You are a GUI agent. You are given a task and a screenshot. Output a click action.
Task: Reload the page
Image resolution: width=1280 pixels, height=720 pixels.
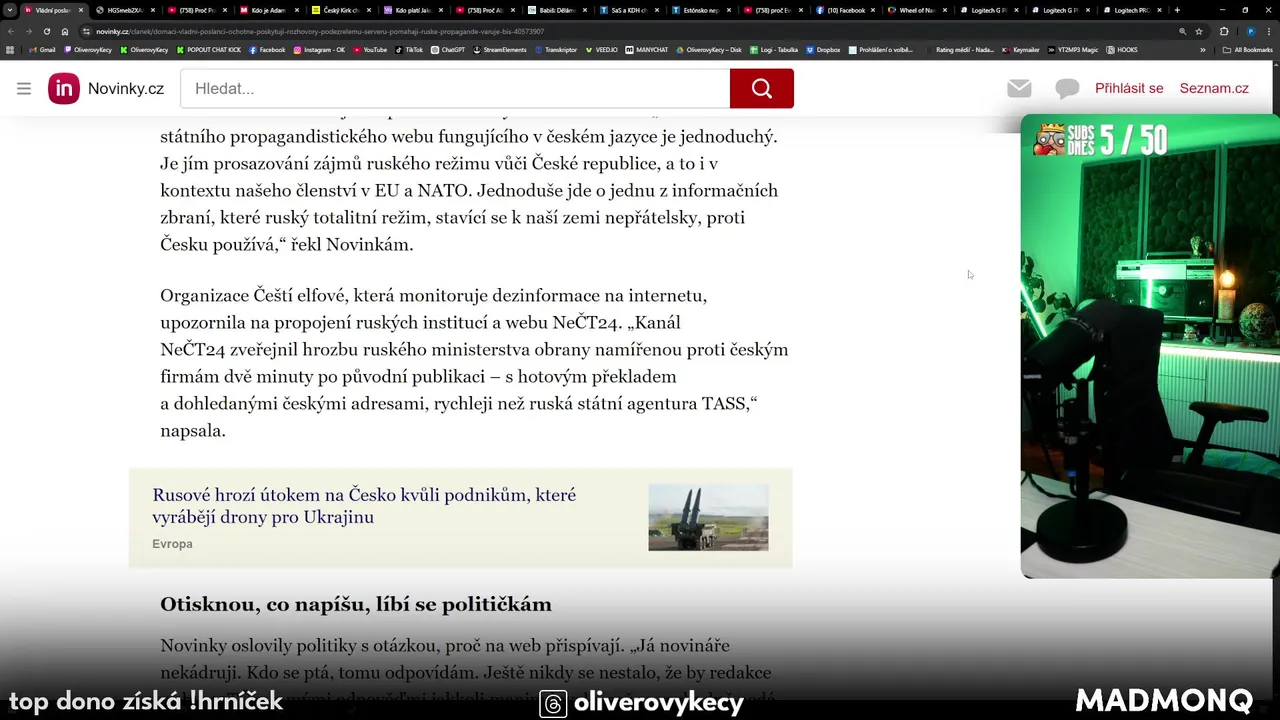tap(46, 31)
